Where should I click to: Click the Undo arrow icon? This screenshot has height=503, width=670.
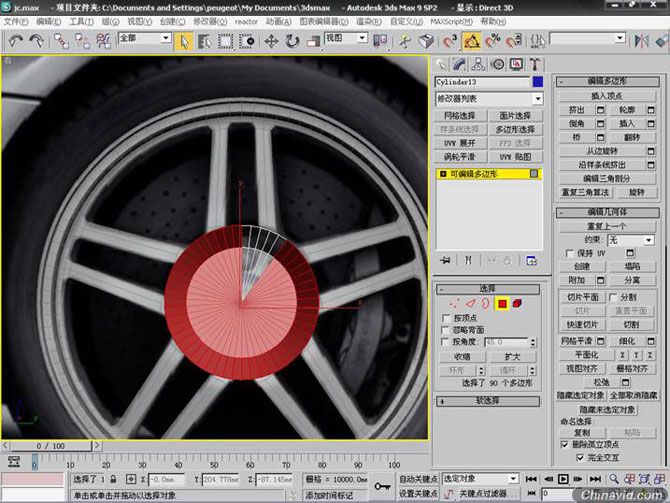pyautogui.click(x=15, y=41)
